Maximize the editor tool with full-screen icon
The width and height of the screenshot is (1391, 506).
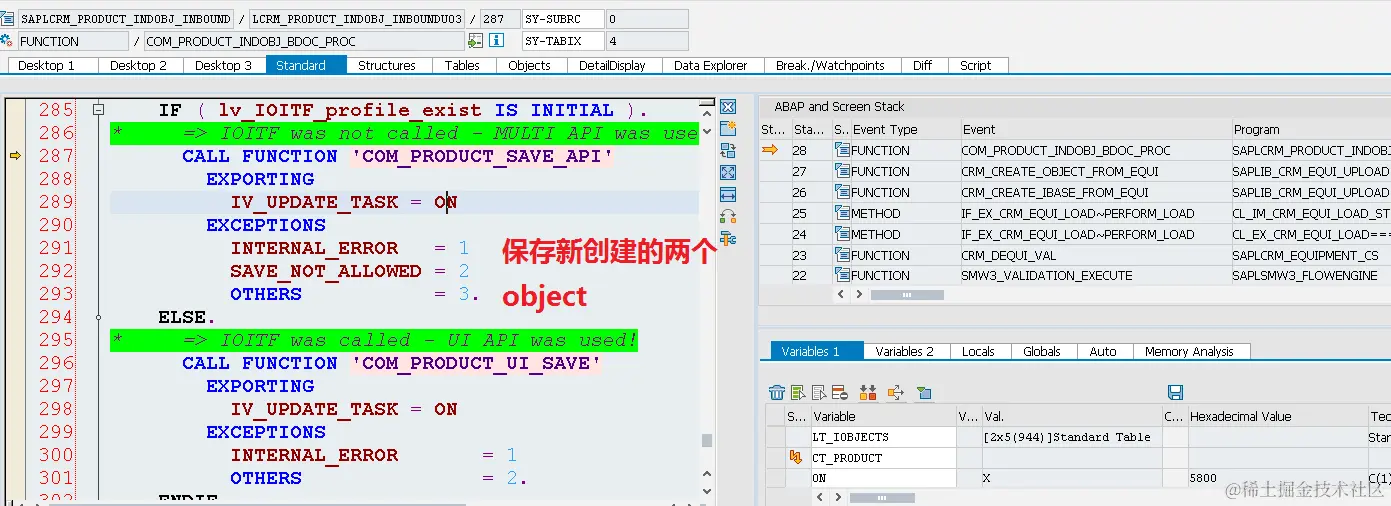pyautogui.click(x=728, y=173)
